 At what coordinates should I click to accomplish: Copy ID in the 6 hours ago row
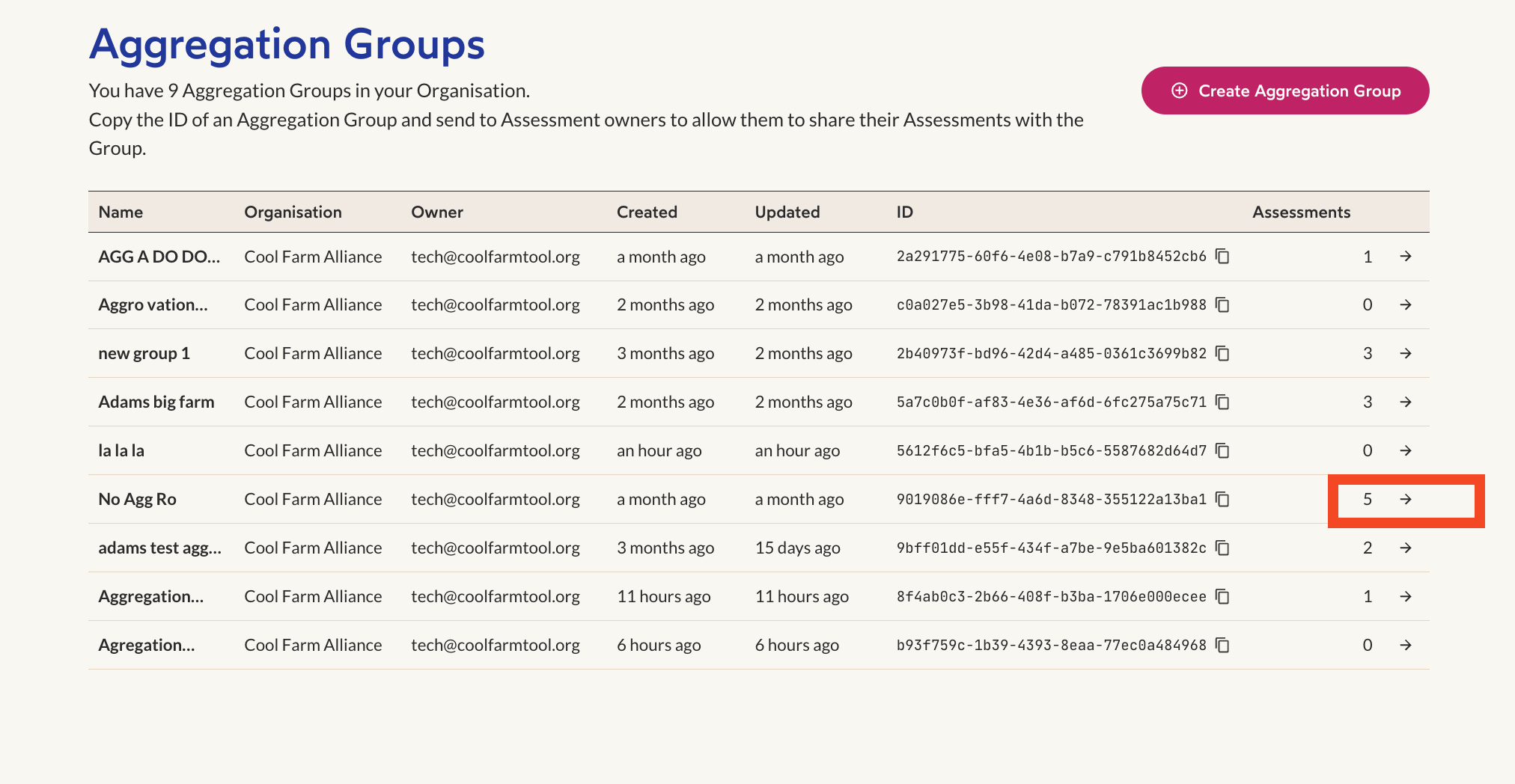click(x=1222, y=645)
